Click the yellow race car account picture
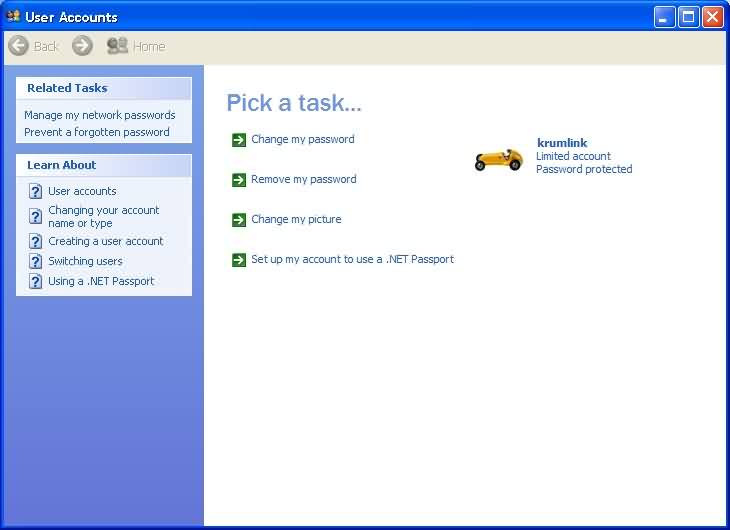Screen dimensions: 730x530 click(x=499, y=160)
